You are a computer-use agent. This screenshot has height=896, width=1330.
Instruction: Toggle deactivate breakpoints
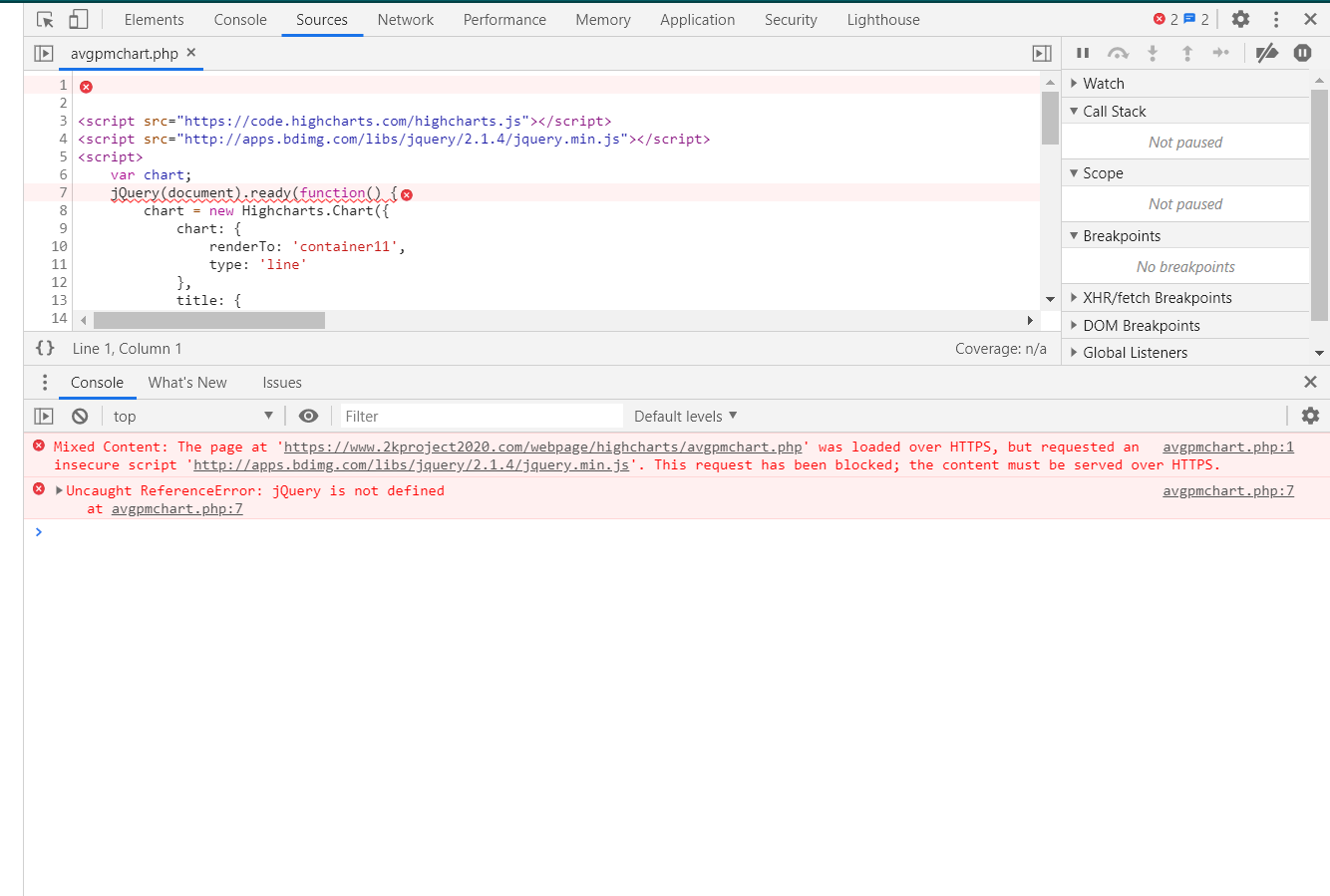point(1266,53)
